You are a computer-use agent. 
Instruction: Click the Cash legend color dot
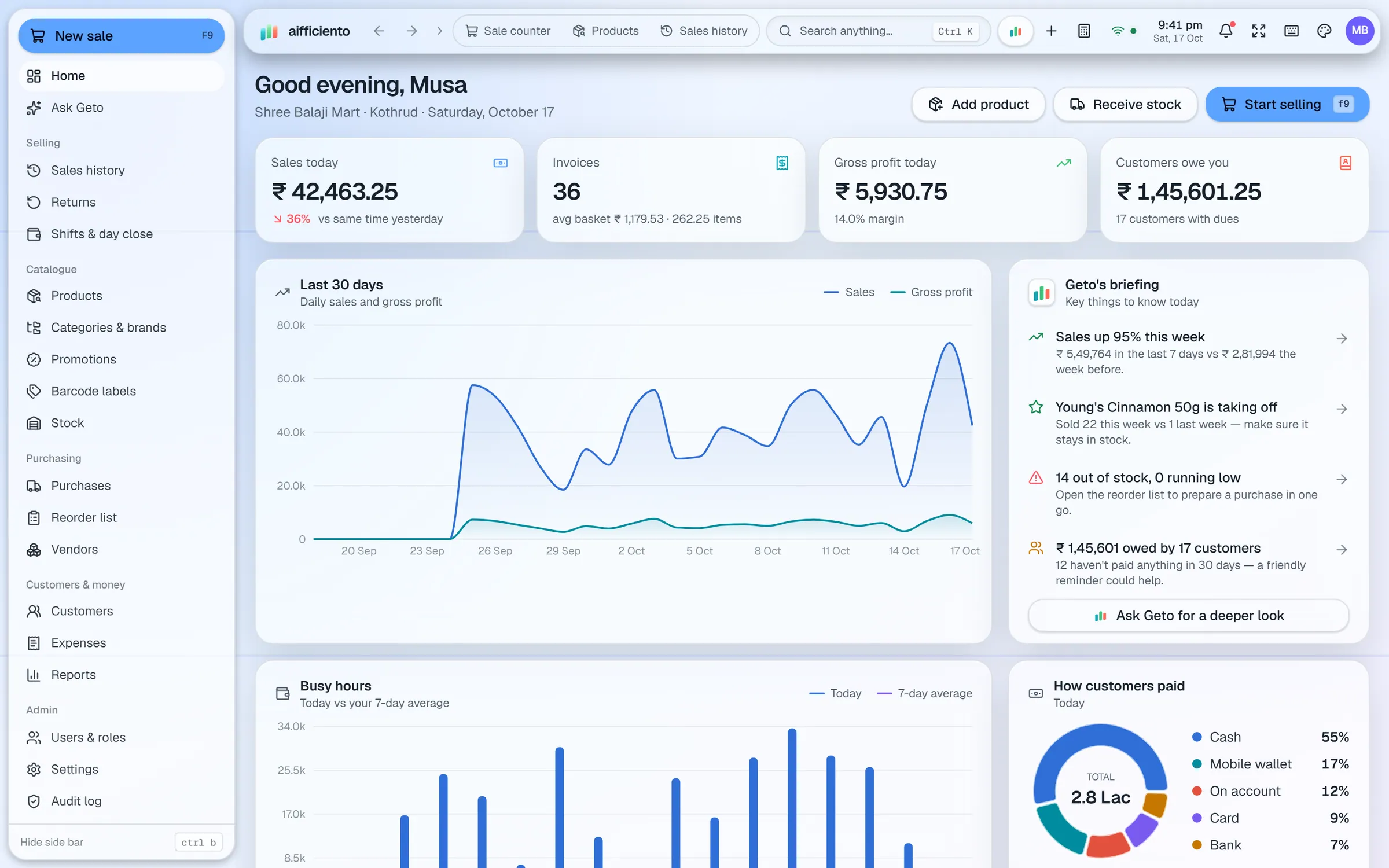tap(1197, 737)
